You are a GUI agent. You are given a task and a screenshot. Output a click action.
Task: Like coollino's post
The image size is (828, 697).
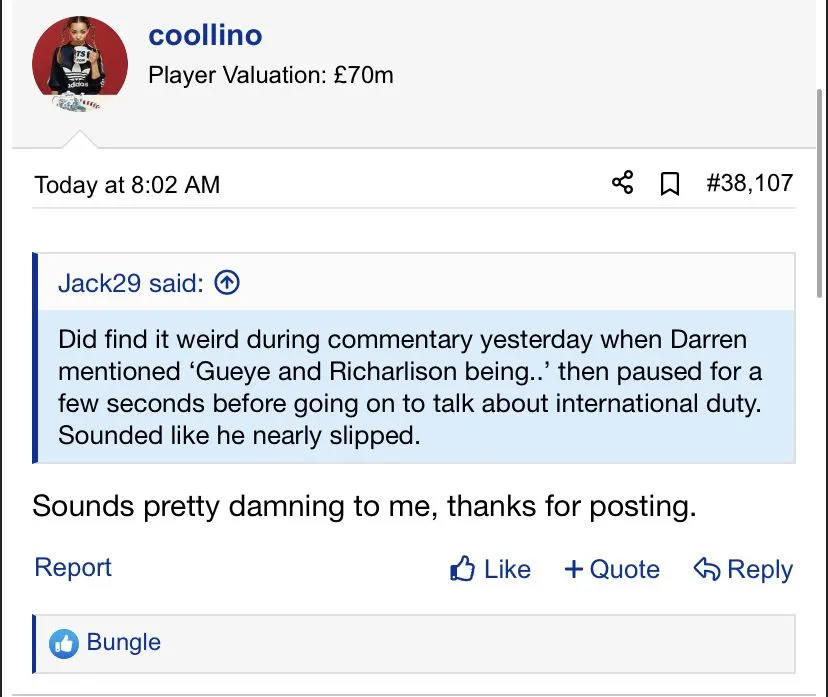(x=491, y=569)
